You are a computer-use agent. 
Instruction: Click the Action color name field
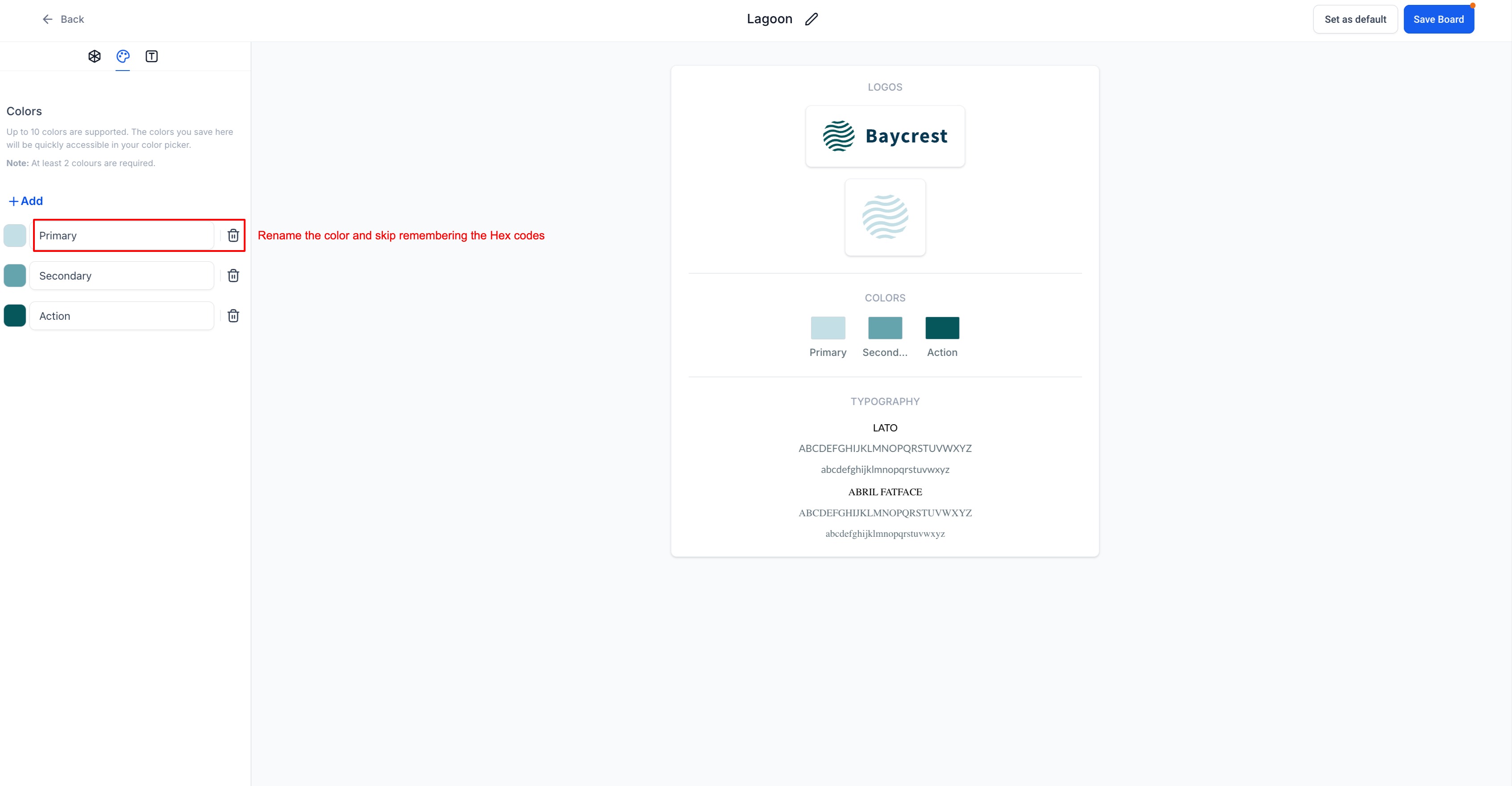click(x=122, y=316)
